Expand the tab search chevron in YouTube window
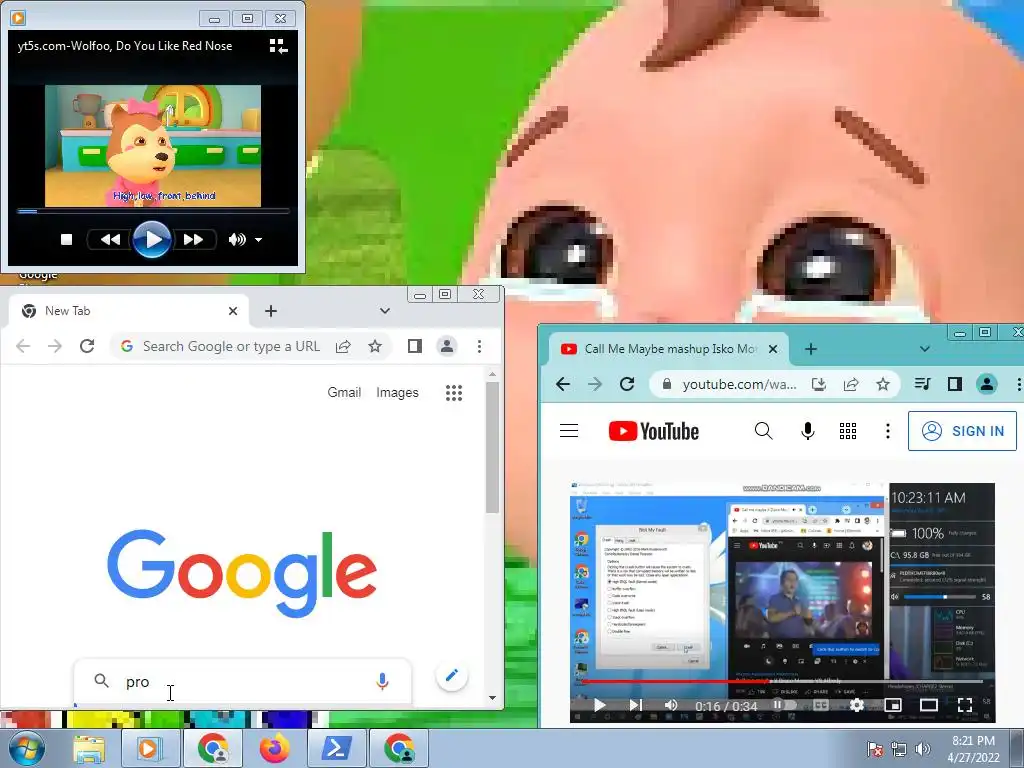This screenshot has height=768, width=1024. pyautogui.click(x=925, y=349)
